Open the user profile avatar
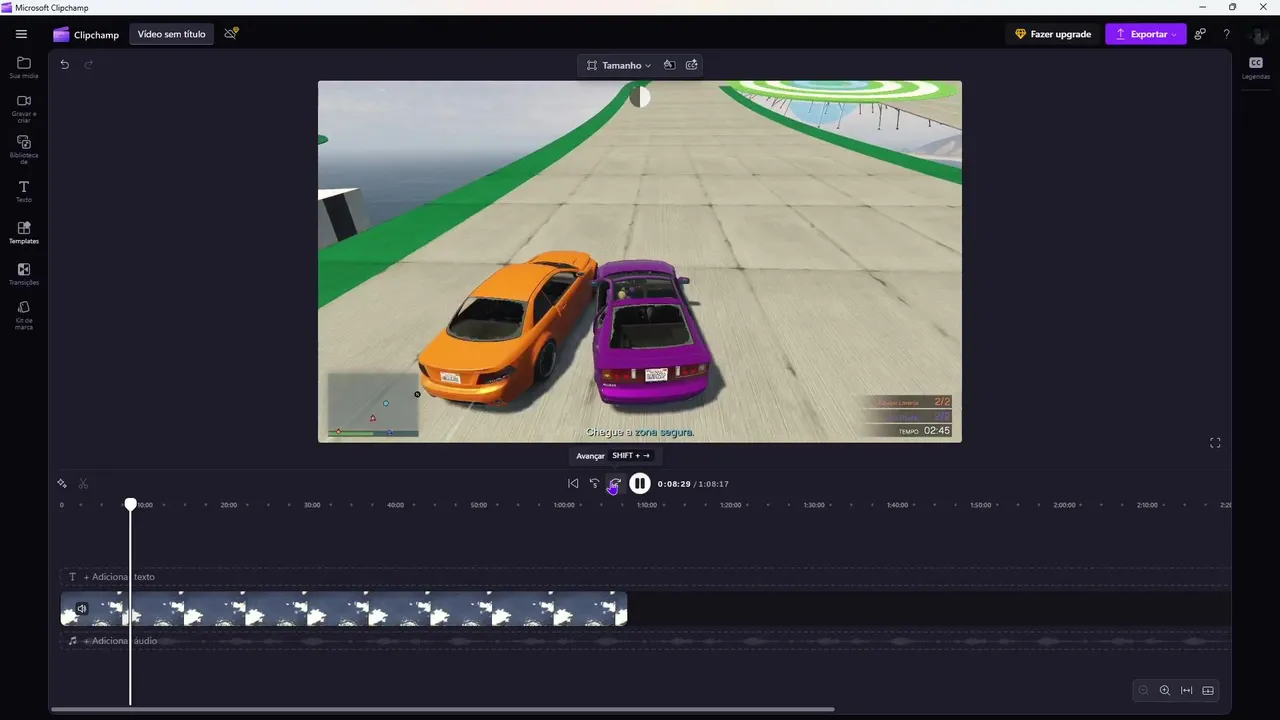Screen dimensions: 1280x720 (x=1258, y=34)
